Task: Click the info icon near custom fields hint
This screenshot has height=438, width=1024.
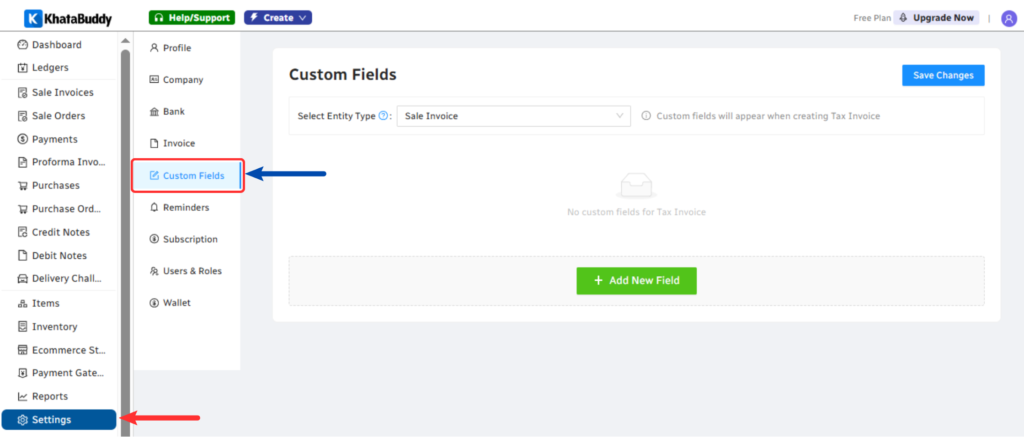Action: tap(646, 116)
